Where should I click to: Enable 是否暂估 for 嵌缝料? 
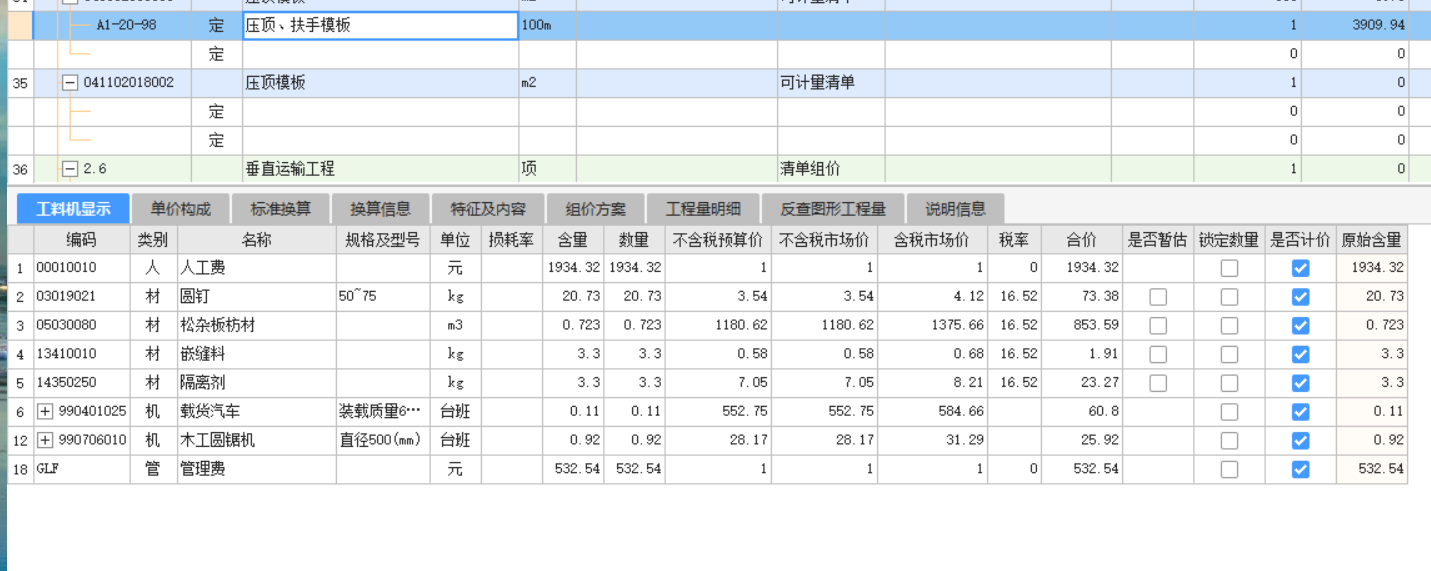coord(1158,354)
